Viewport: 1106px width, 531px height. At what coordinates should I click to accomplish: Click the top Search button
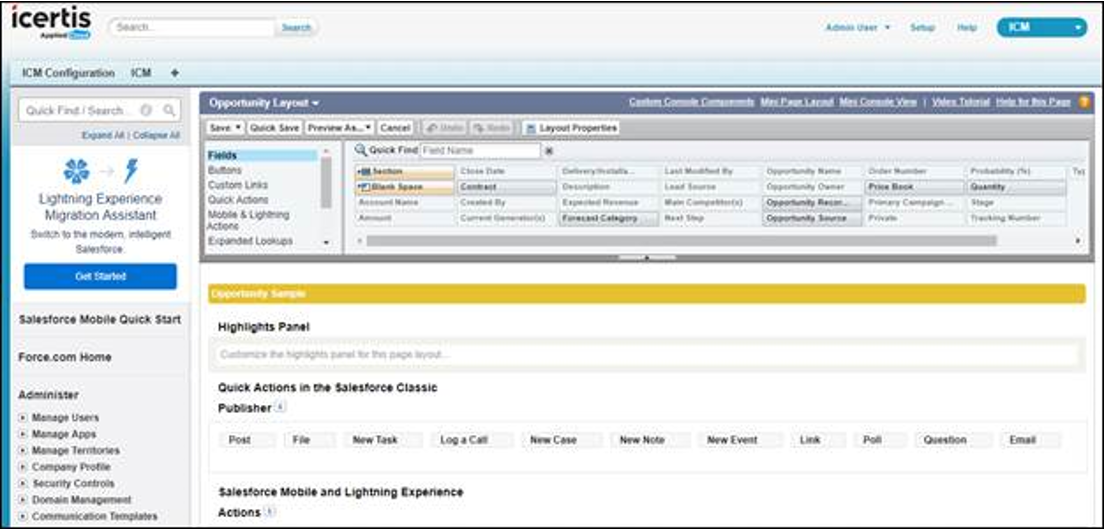(x=296, y=28)
